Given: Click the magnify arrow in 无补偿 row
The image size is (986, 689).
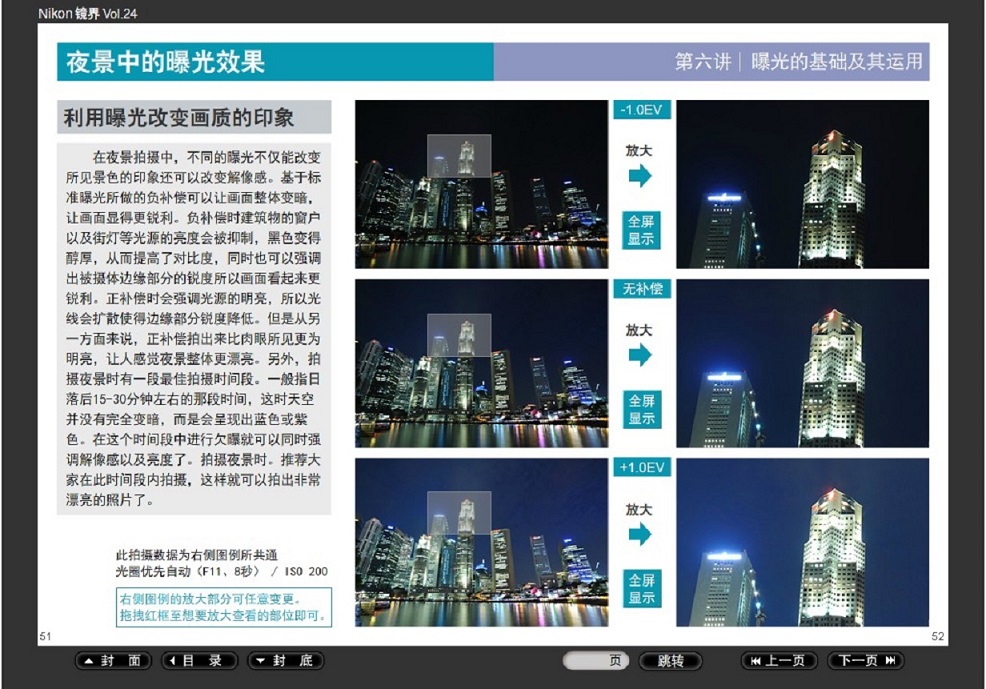Looking at the screenshot, I should click(640, 355).
